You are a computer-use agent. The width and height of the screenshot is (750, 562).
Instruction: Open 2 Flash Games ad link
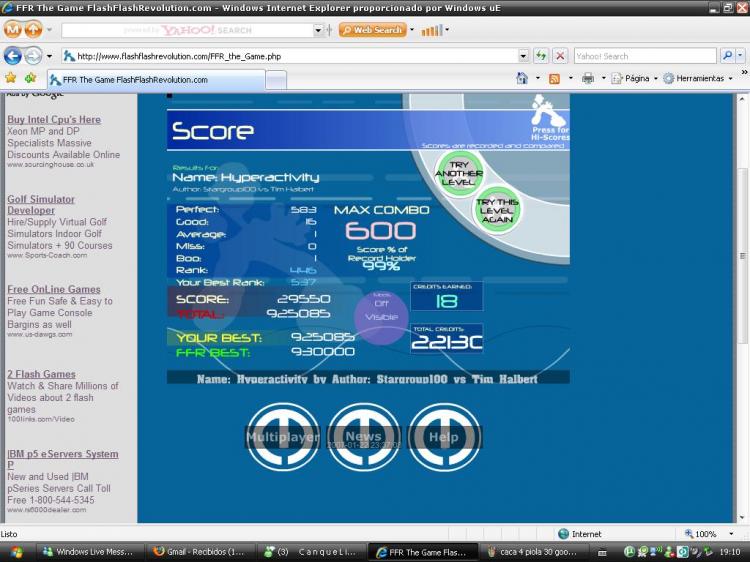point(42,374)
